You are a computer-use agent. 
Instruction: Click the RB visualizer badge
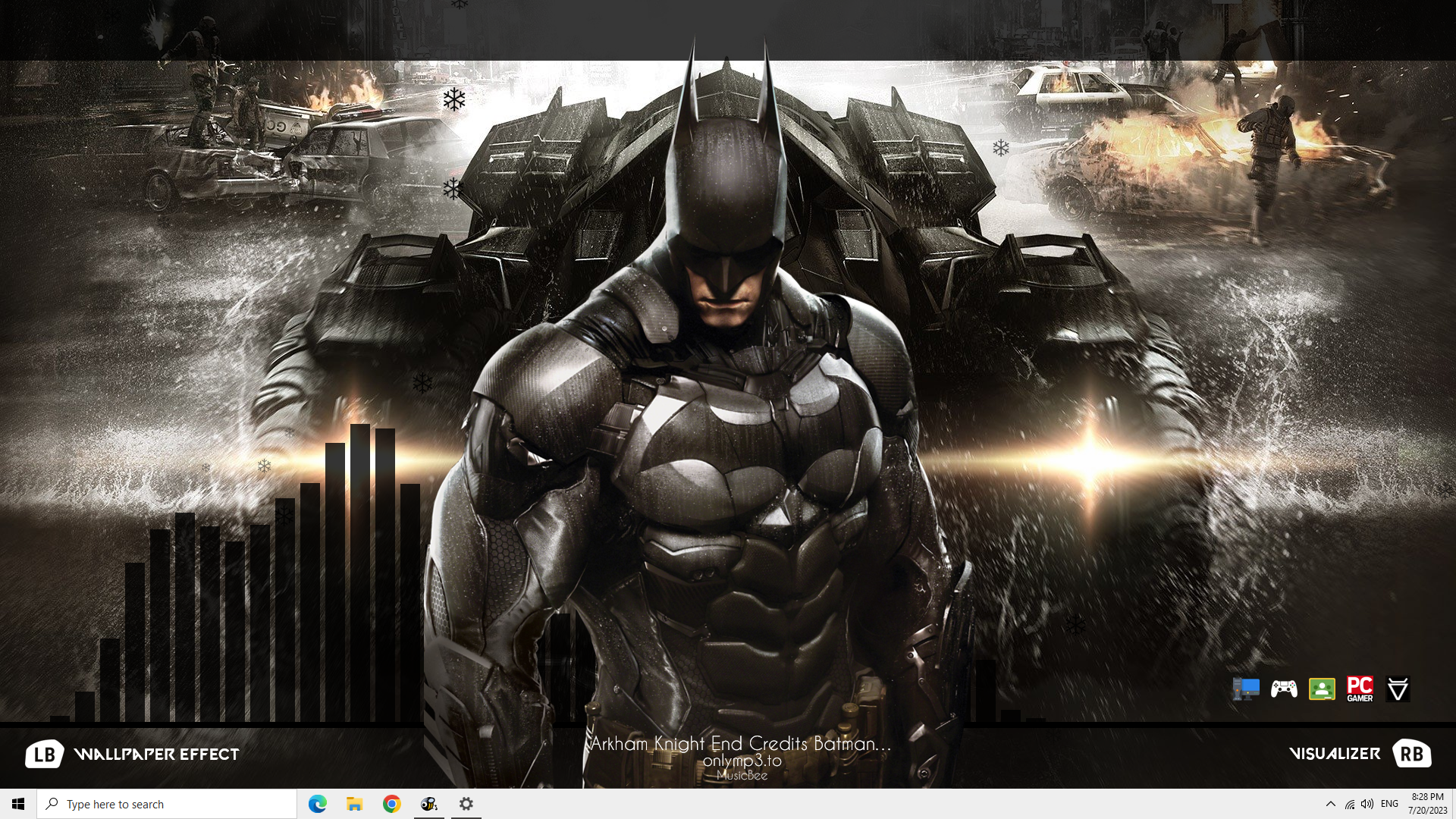tap(1412, 754)
